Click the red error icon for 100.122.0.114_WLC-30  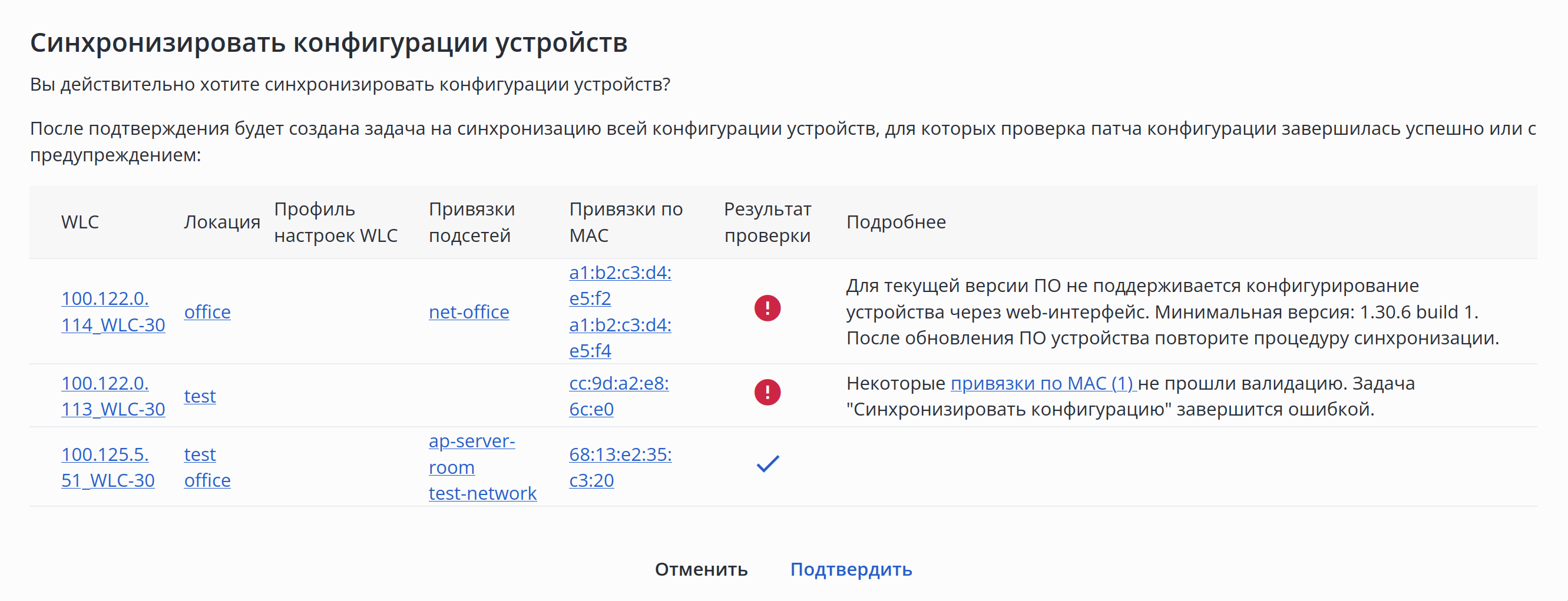pyautogui.click(x=767, y=308)
